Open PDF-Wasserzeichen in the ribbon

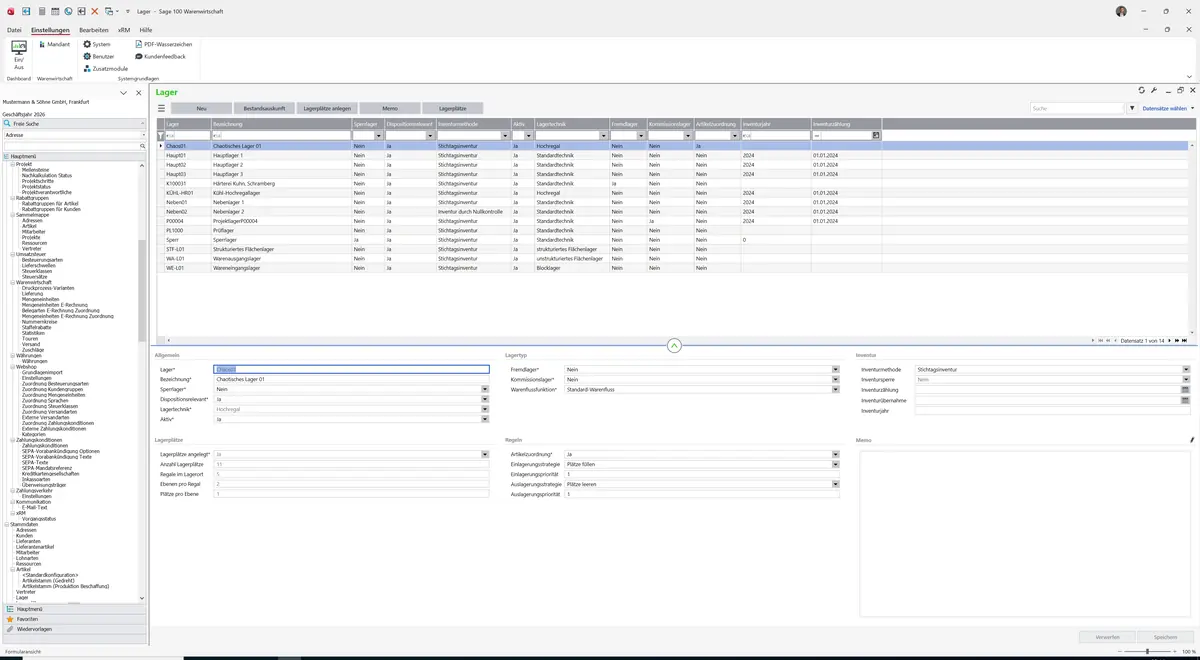pyautogui.click(x=163, y=44)
